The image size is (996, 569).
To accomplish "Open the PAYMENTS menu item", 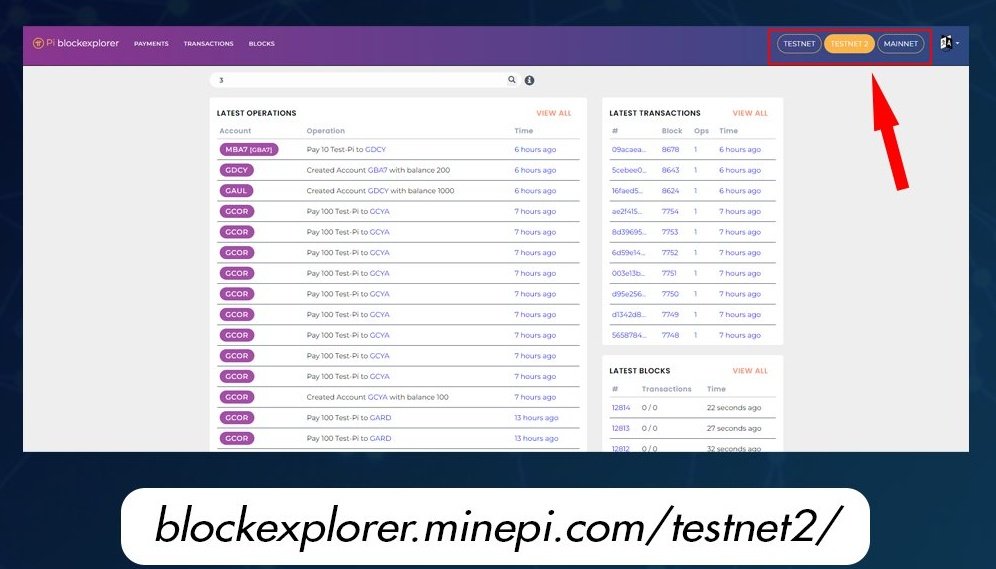I will (151, 44).
